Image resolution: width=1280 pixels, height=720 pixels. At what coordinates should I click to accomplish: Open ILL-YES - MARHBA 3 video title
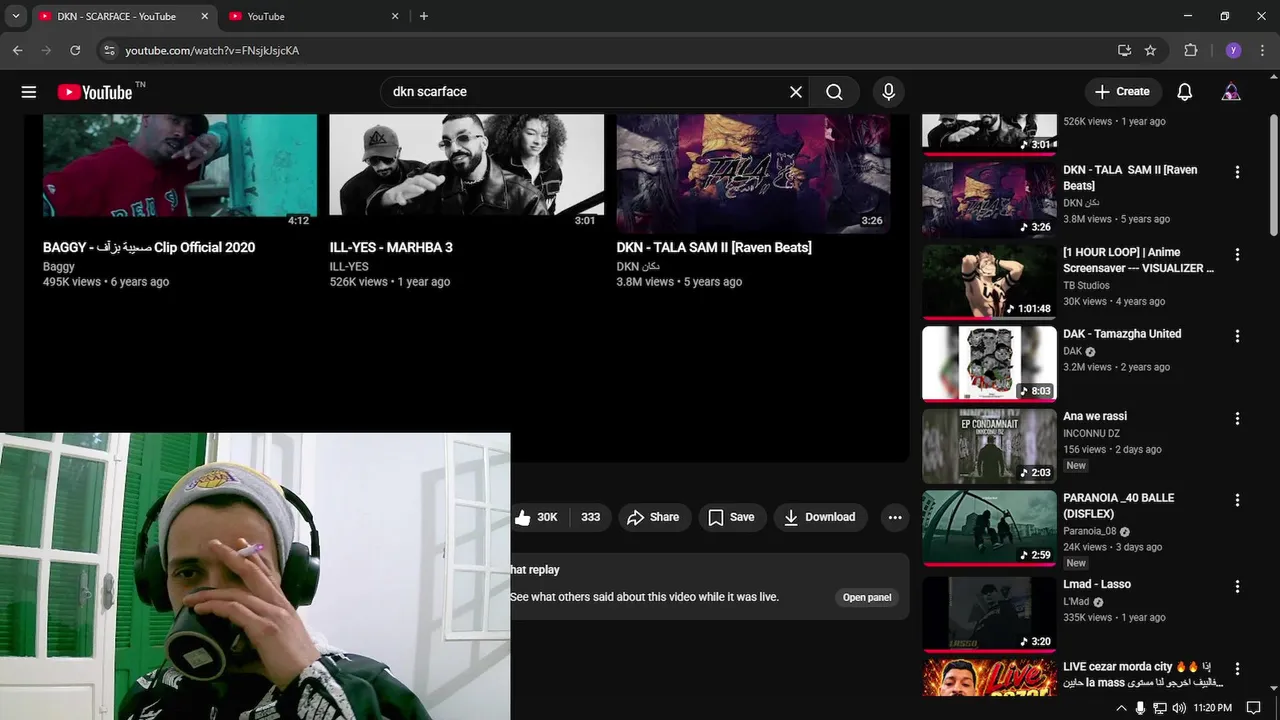[x=391, y=248]
